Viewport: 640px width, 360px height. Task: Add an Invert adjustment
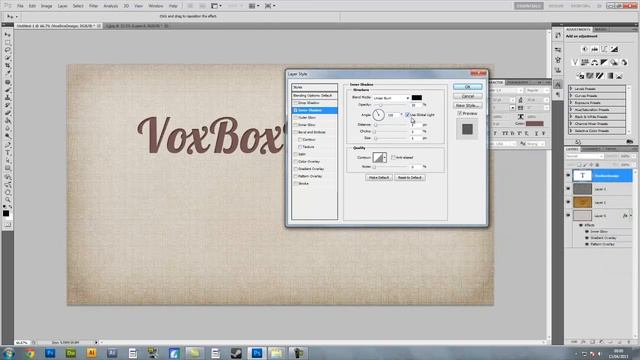(580, 76)
